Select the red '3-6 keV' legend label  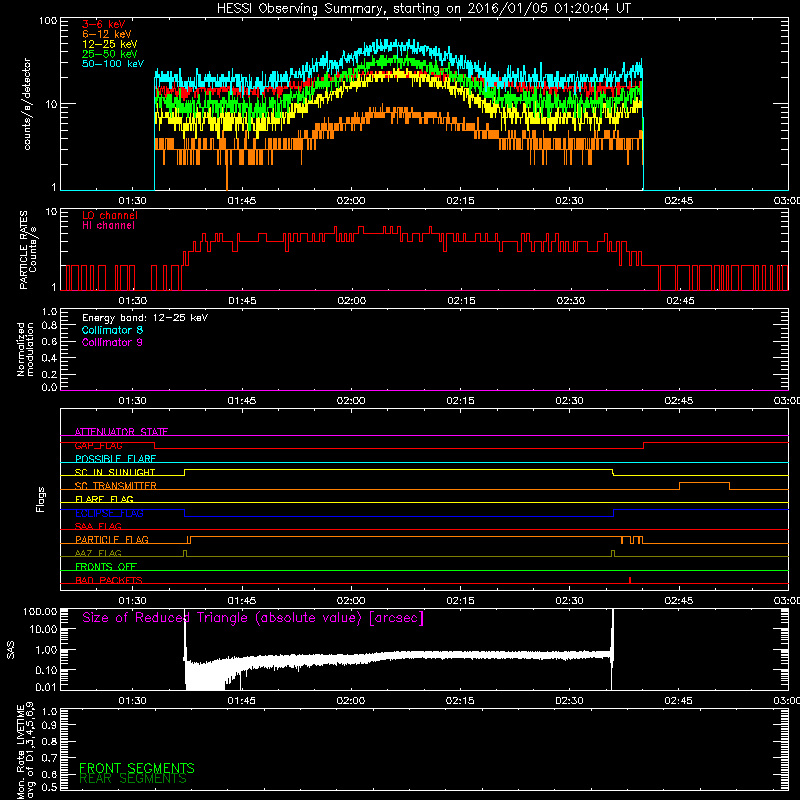click(x=103, y=24)
